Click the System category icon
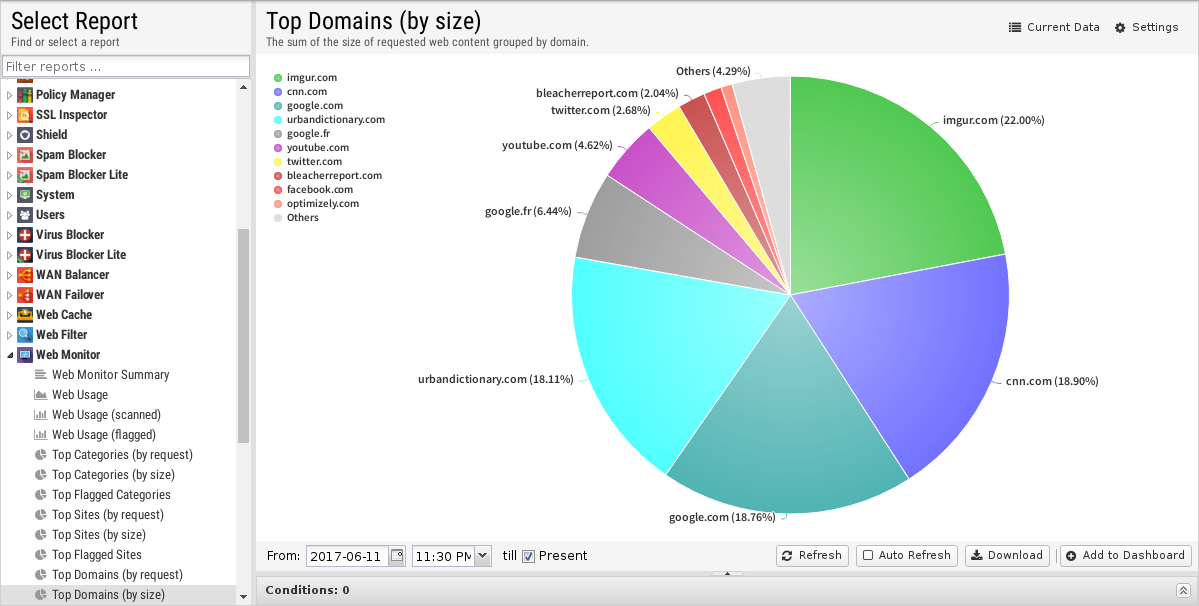This screenshot has height=606, width=1199. [x=24, y=195]
